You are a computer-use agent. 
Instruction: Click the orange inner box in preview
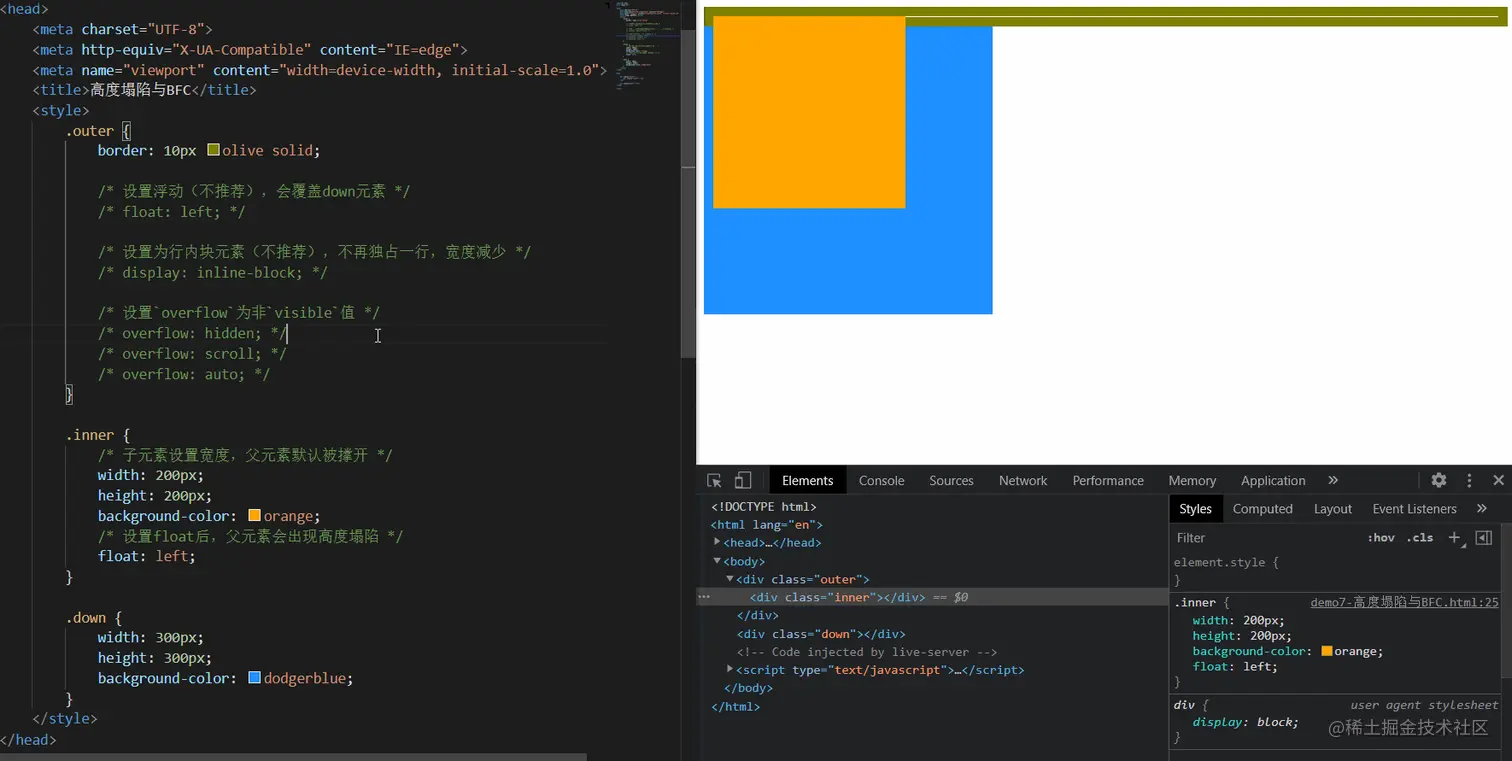point(809,112)
